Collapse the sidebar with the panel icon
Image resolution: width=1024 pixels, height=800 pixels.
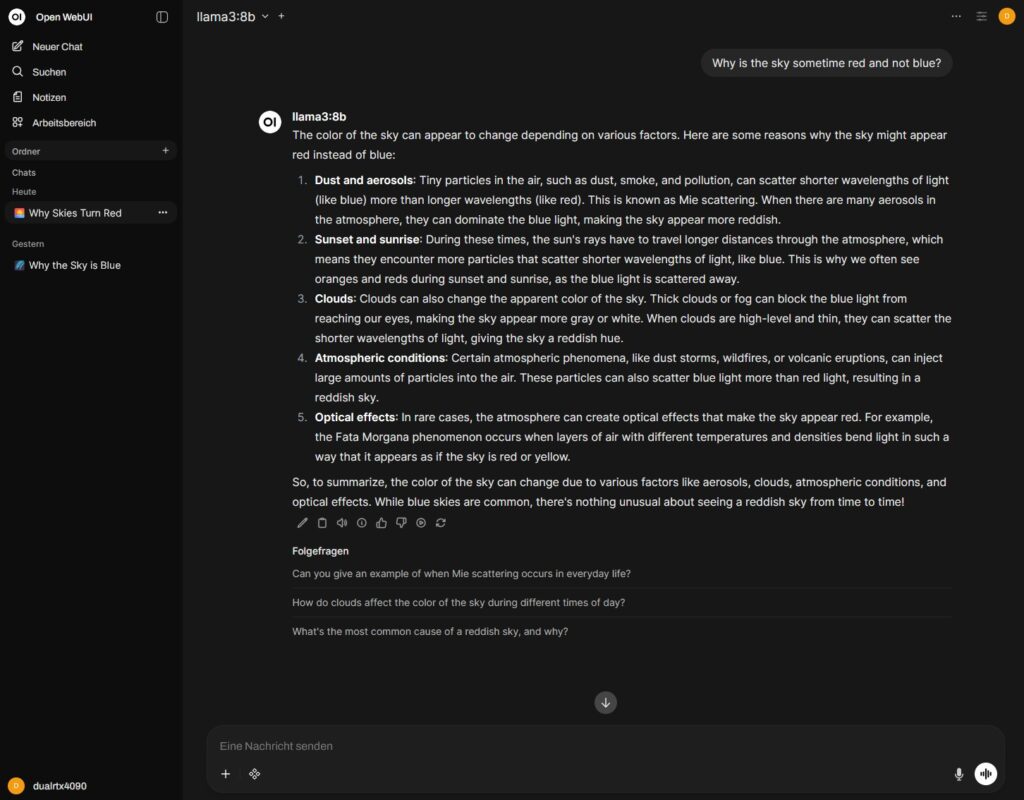[161, 16]
